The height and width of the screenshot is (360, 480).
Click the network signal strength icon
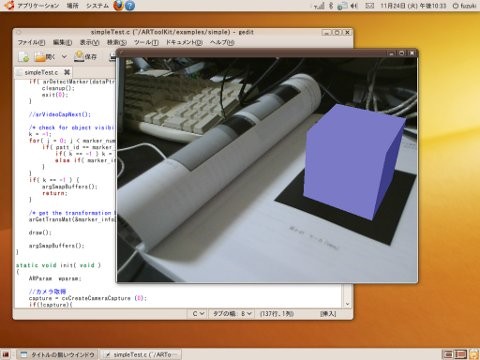(x=319, y=6)
